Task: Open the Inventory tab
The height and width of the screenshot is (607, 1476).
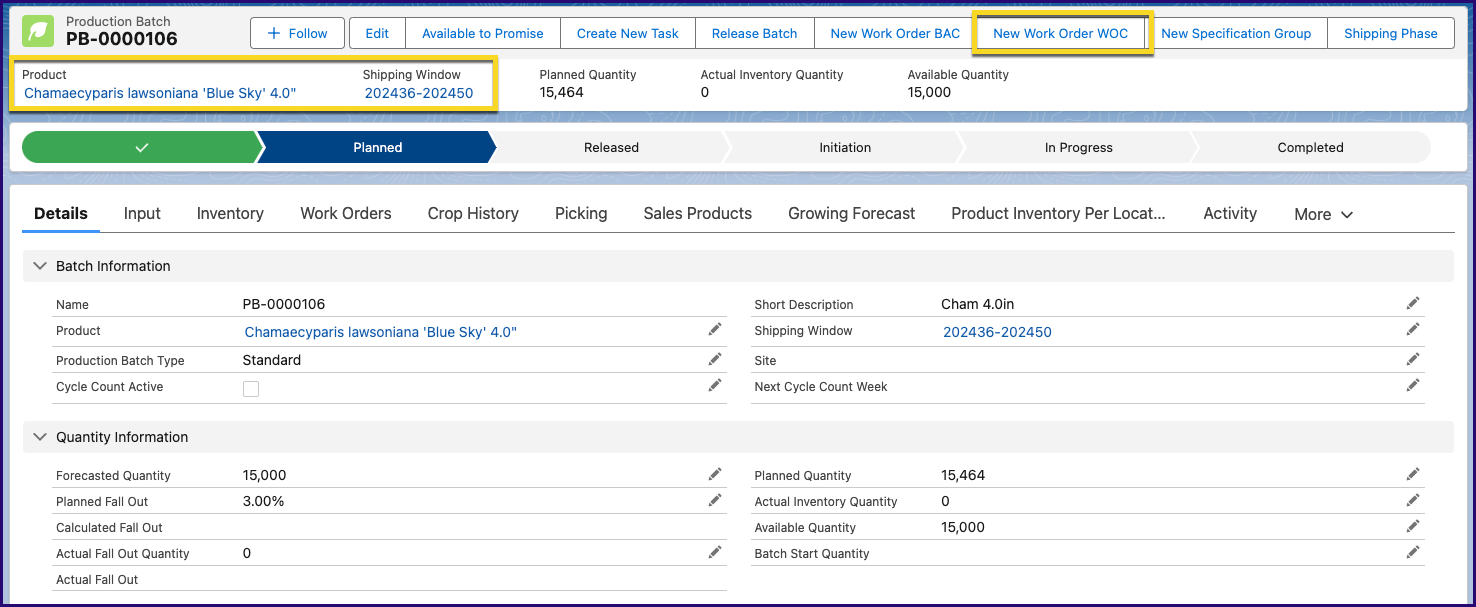Action: [x=230, y=213]
